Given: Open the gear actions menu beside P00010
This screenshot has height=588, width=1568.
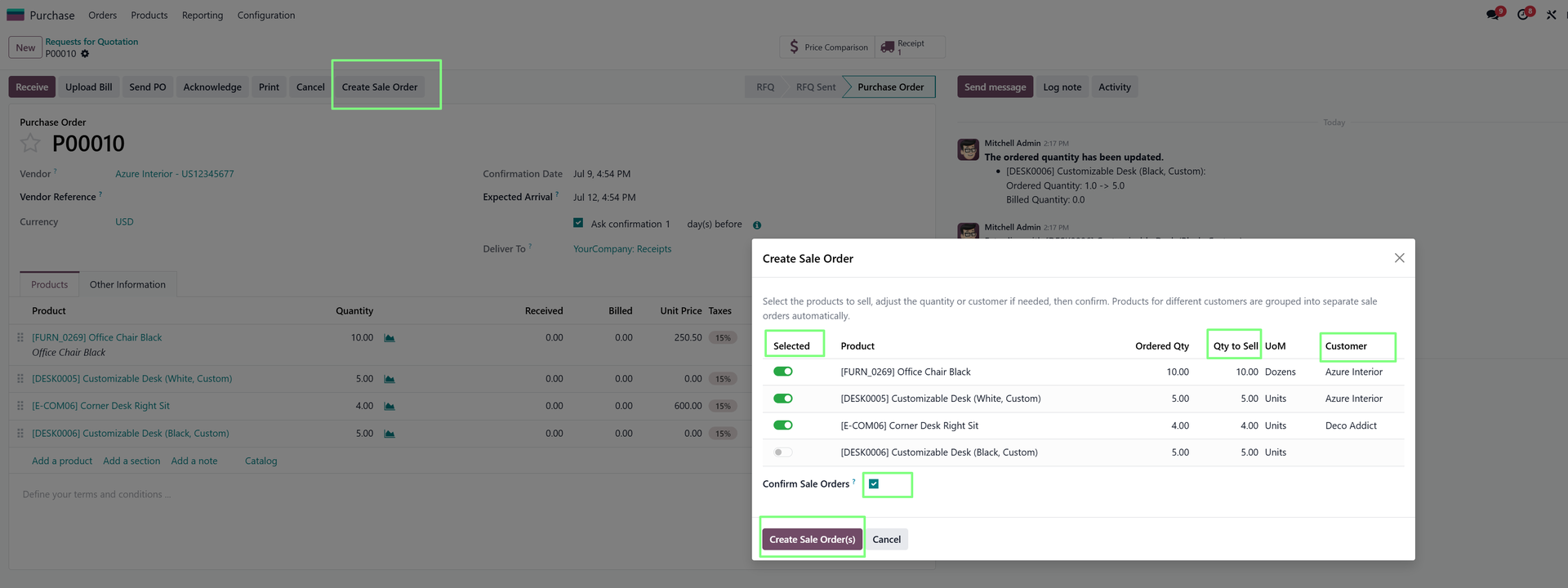Looking at the screenshot, I should tap(85, 54).
